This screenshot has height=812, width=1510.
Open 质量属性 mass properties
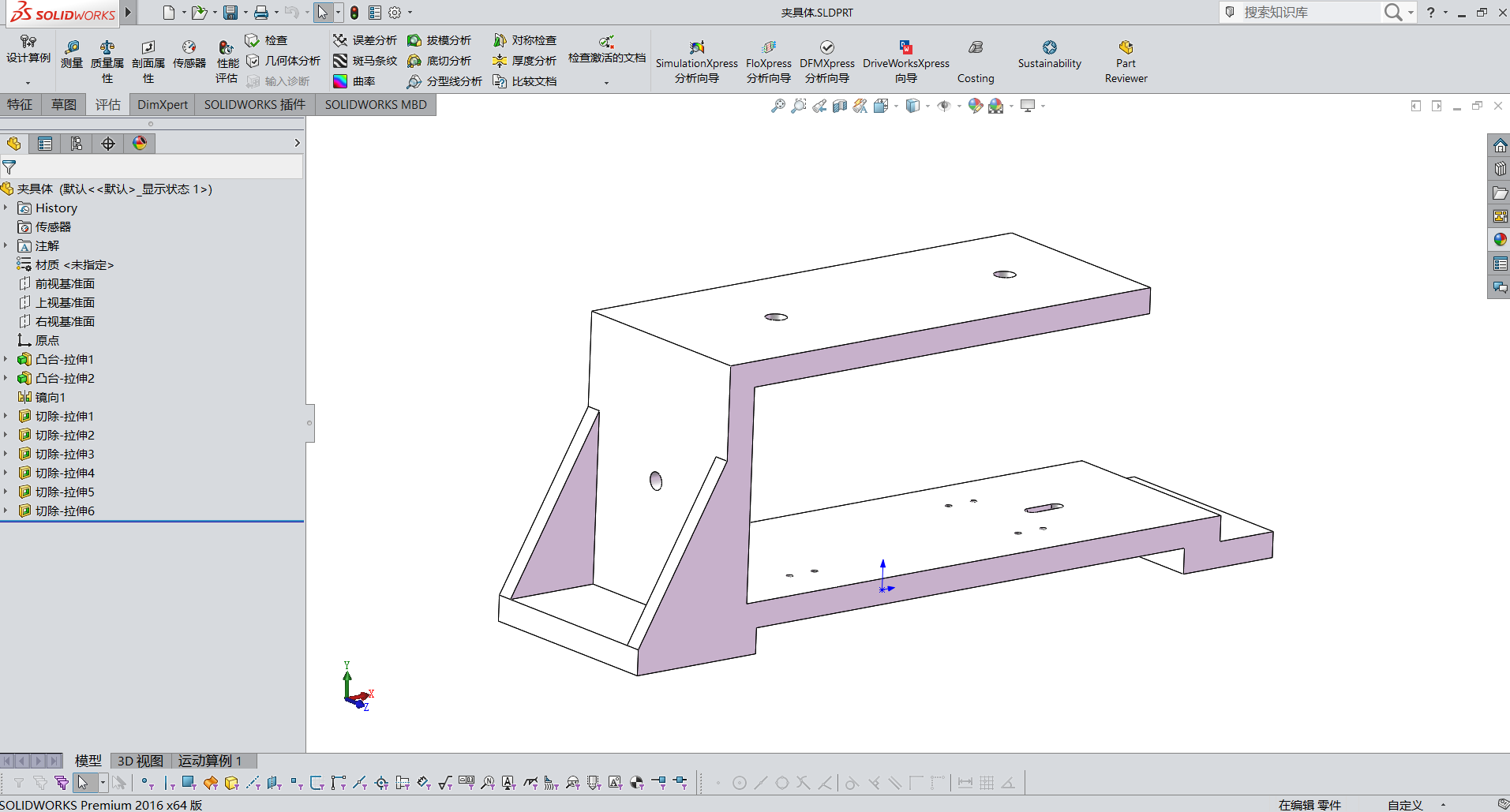pos(107,62)
